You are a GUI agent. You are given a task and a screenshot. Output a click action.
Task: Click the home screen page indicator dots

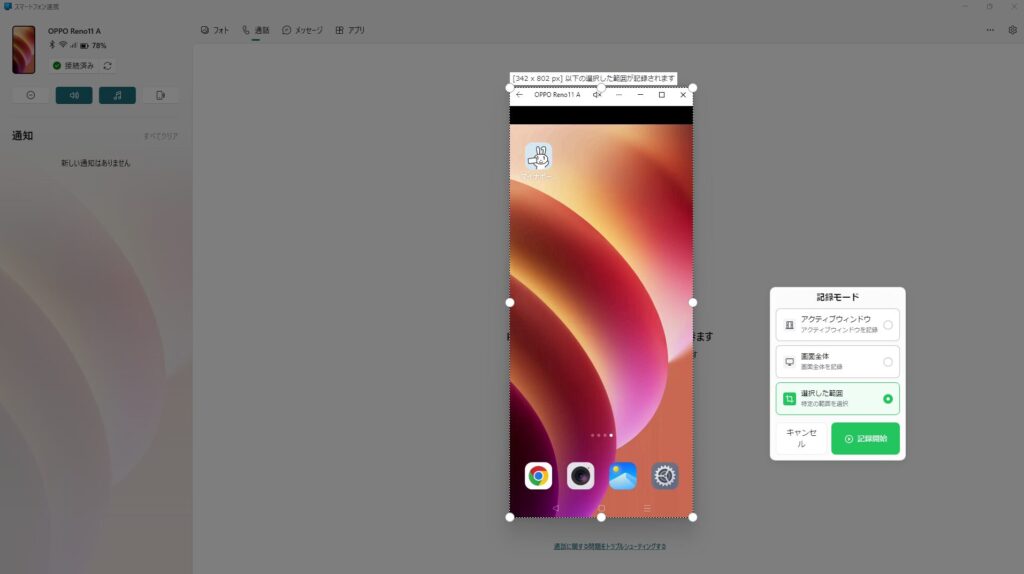pos(601,435)
